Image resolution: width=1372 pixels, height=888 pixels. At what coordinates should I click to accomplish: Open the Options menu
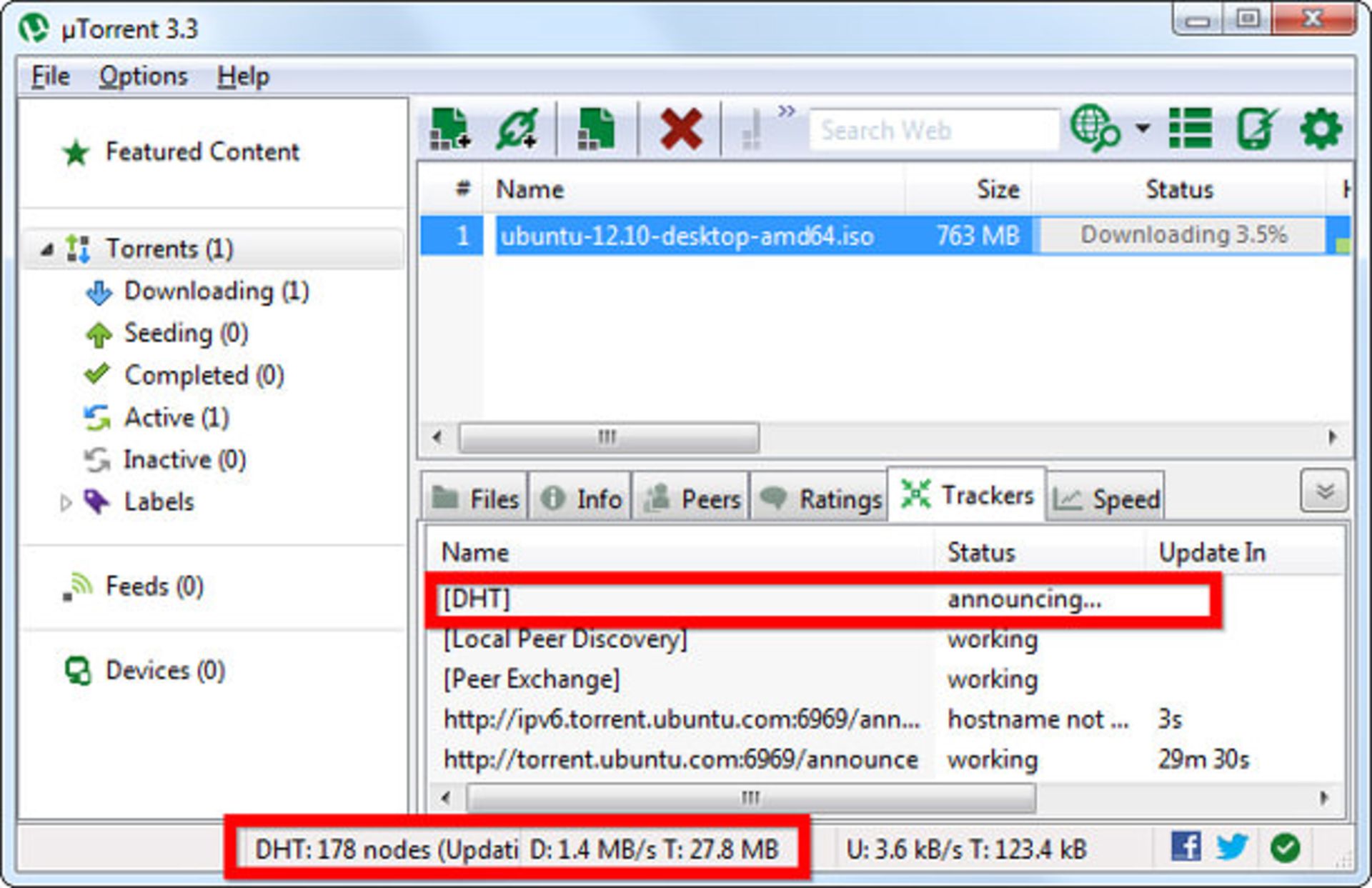(x=143, y=76)
